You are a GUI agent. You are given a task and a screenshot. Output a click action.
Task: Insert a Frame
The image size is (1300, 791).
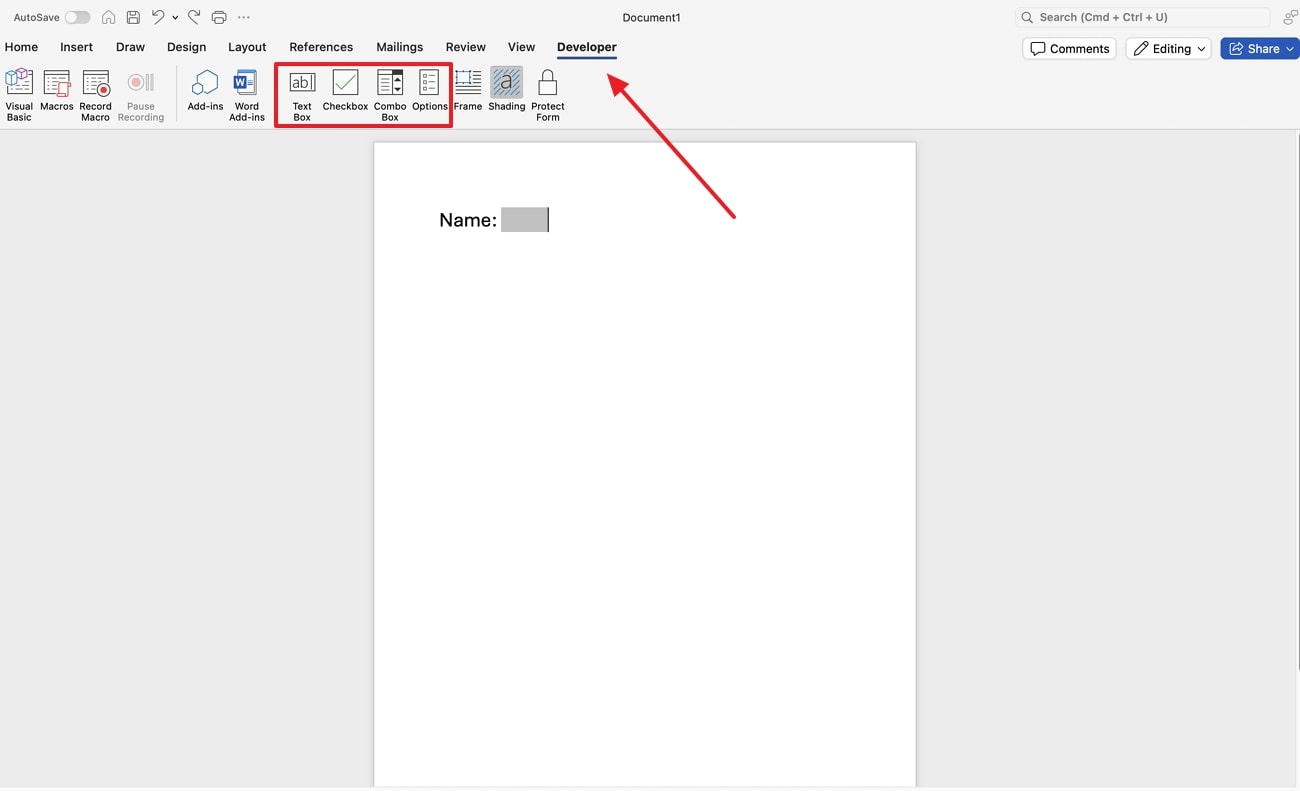click(468, 91)
